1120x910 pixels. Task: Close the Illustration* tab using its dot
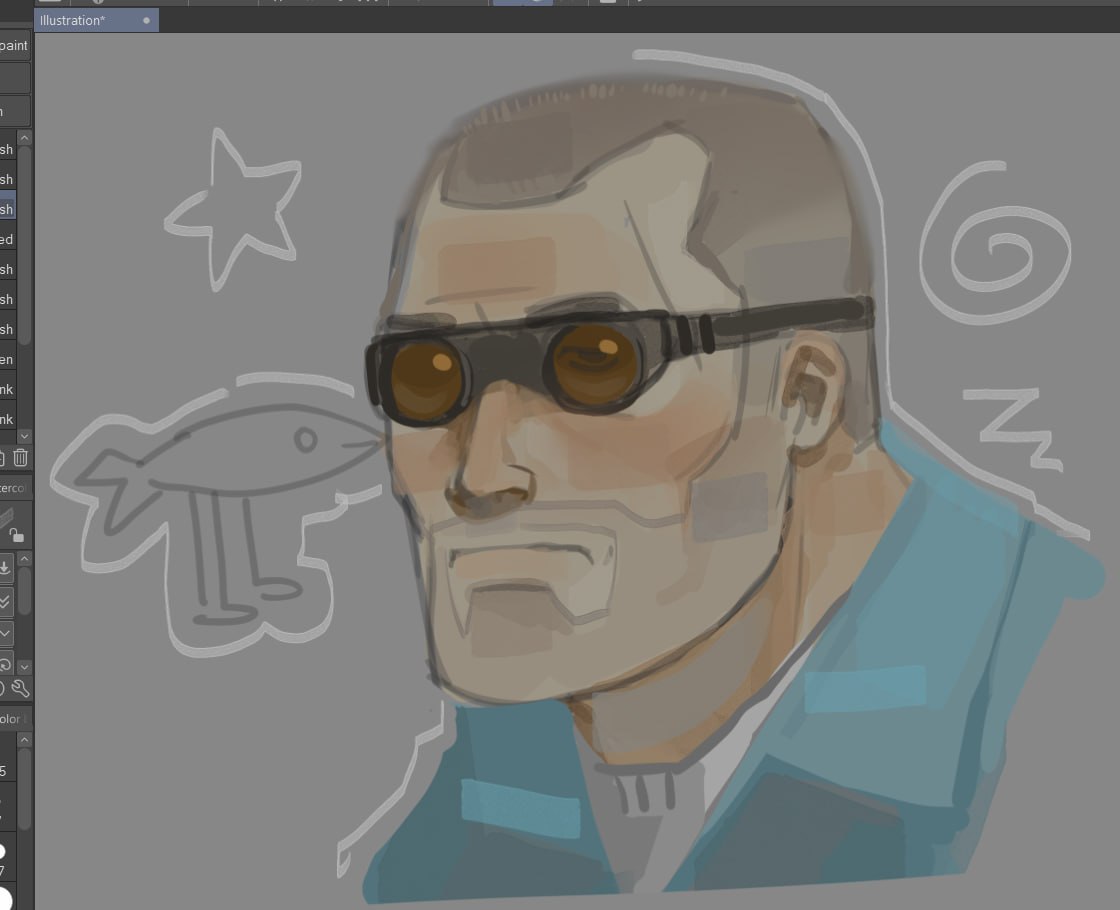click(x=146, y=20)
